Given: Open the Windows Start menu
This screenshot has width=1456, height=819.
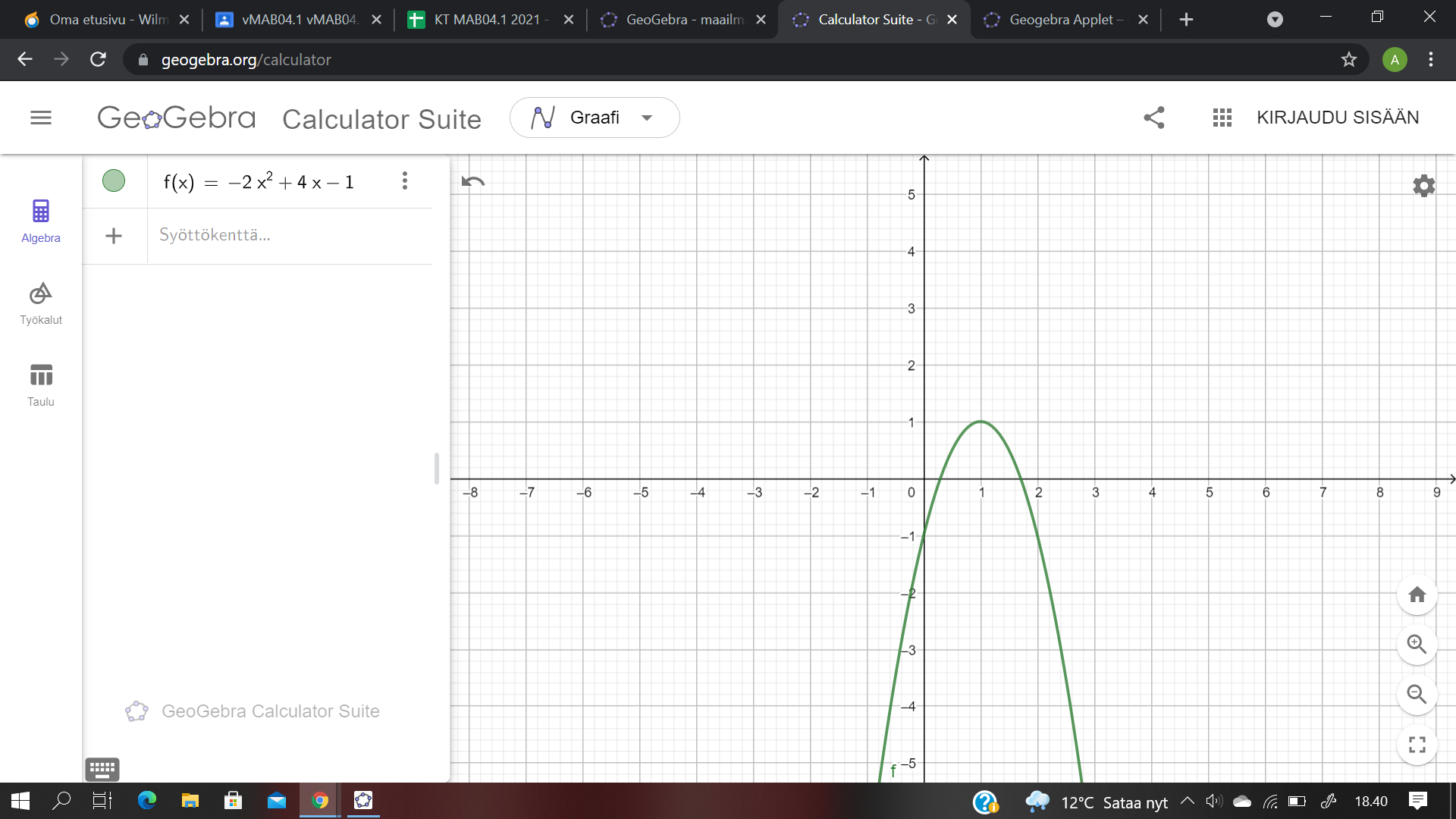Looking at the screenshot, I should pyautogui.click(x=20, y=801).
